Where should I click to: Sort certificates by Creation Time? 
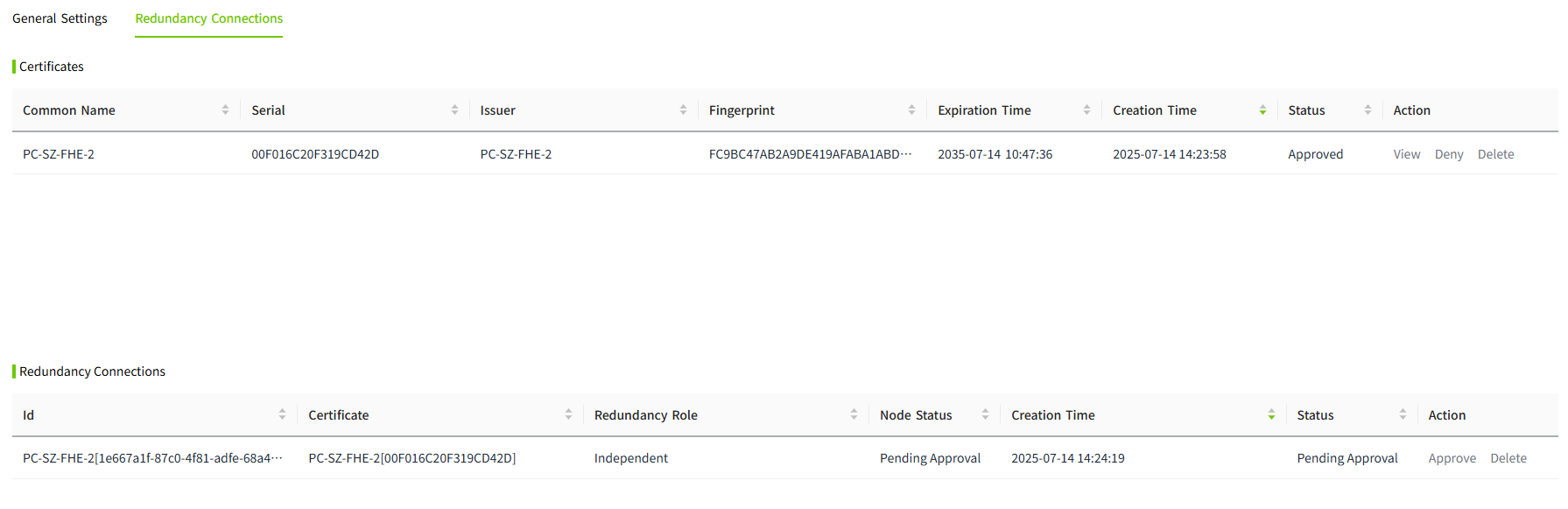[1262, 110]
